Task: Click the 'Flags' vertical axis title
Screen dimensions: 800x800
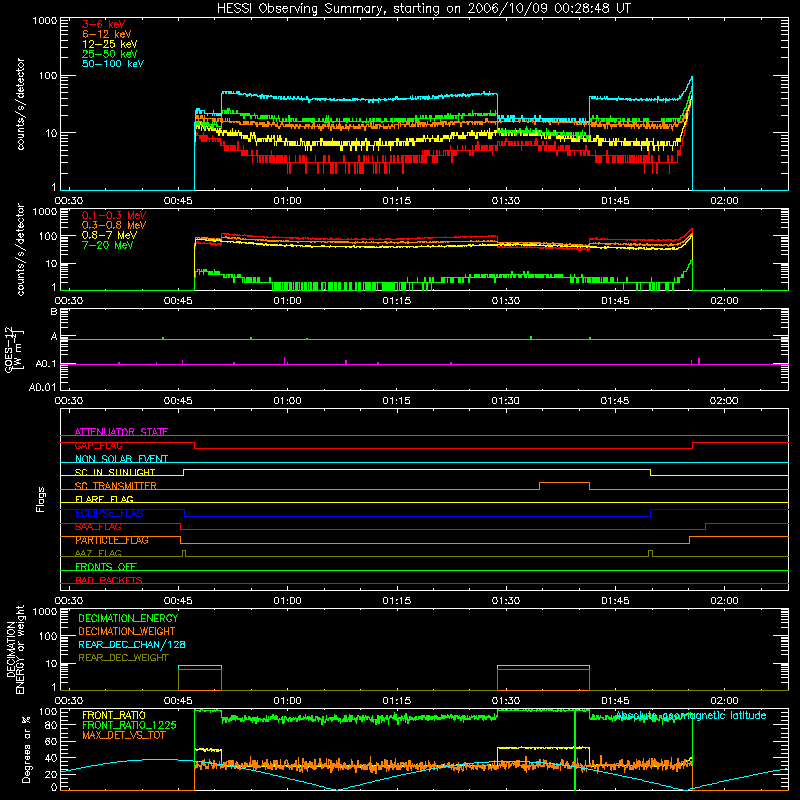Action: pos(40,499)
